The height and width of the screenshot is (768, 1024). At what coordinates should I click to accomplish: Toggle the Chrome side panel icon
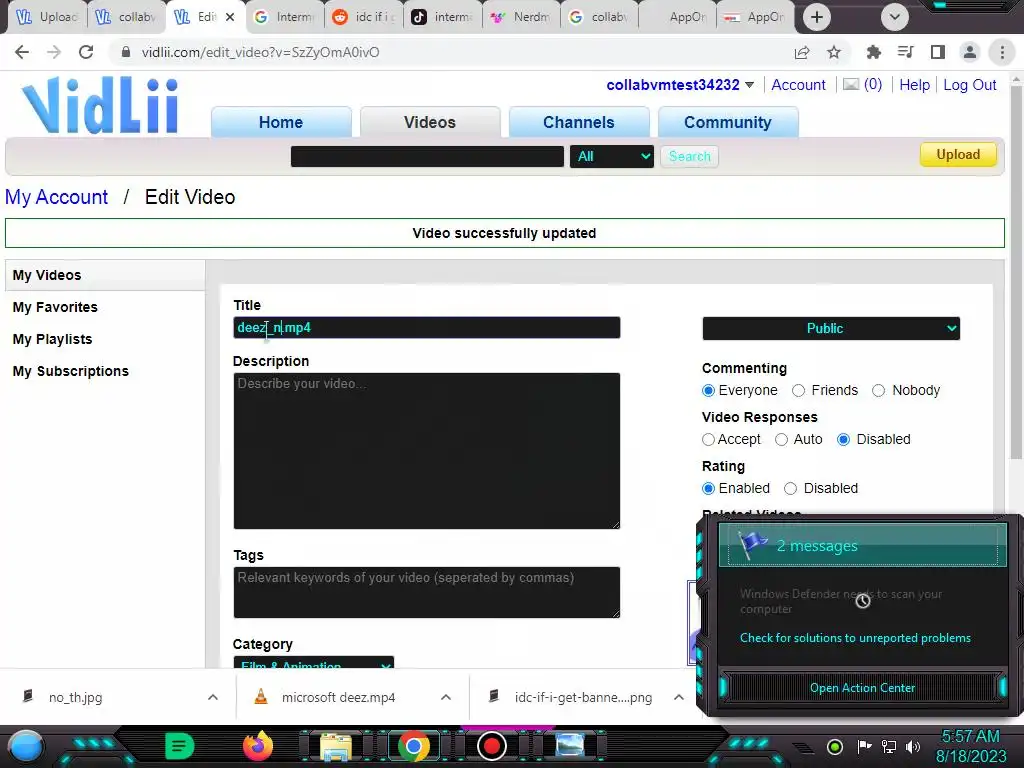tap(938, 52)
